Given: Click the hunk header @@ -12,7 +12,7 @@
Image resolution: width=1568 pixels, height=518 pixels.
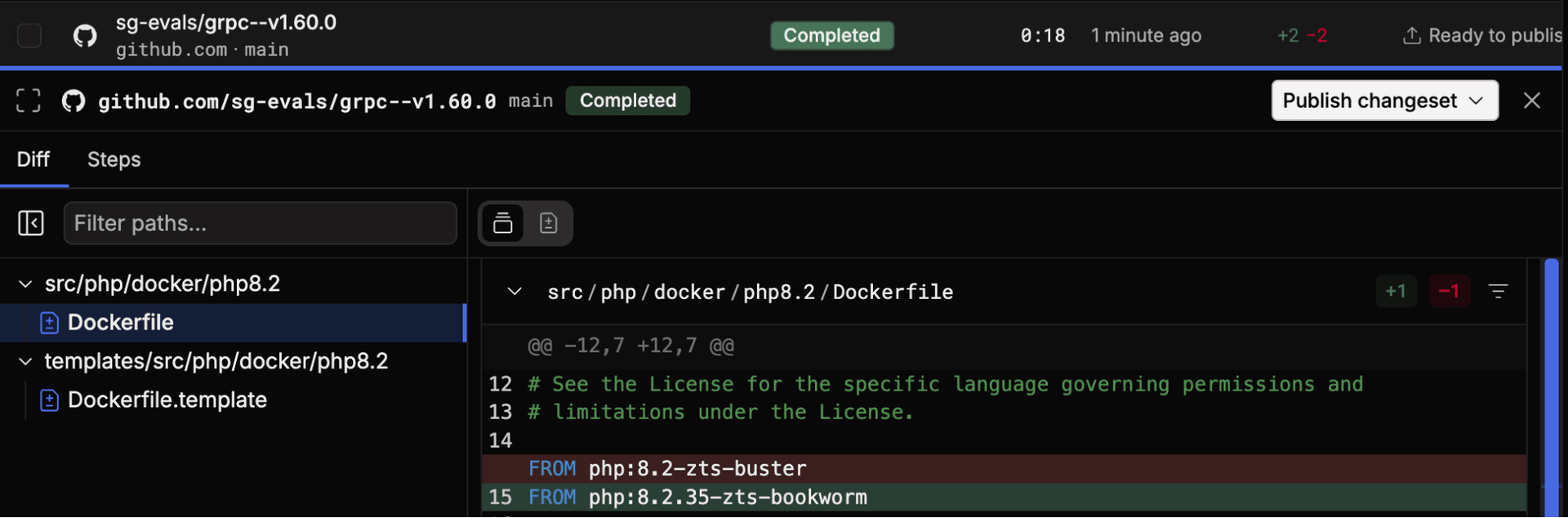Looking at the screenshot, I should (630, 346).
